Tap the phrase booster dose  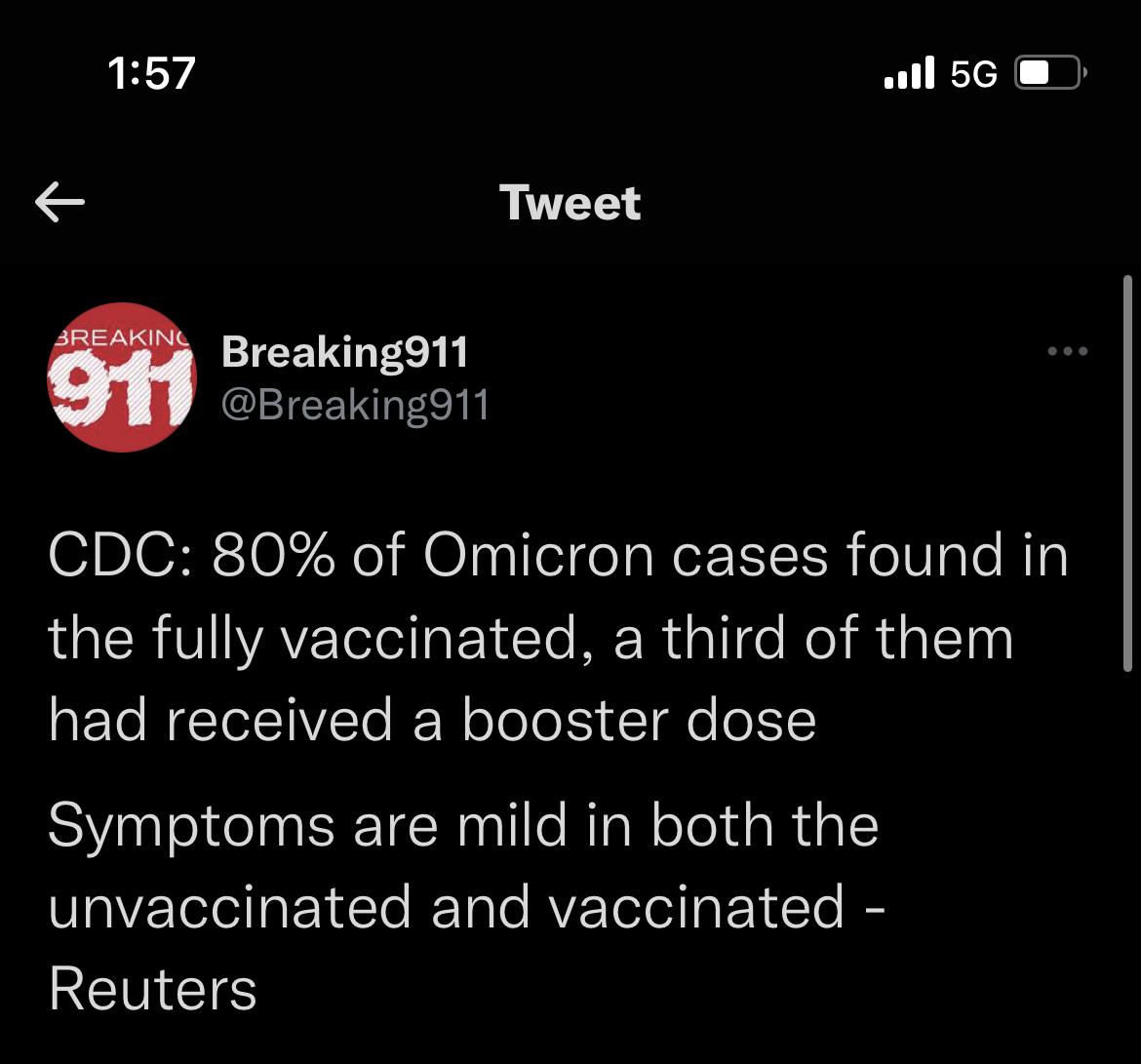(639, 721)
